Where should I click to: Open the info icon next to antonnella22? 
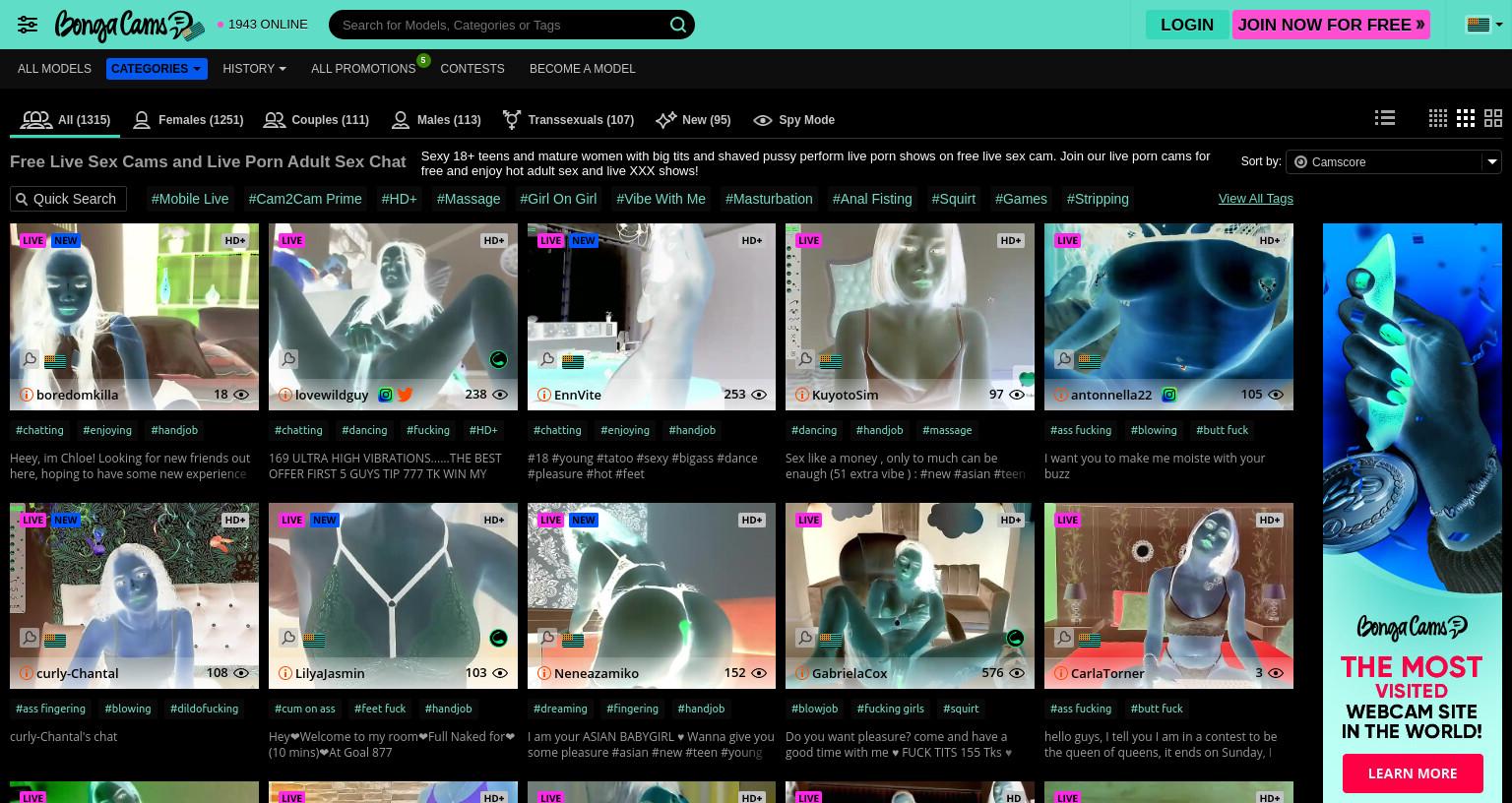[x=1060, y=395]
